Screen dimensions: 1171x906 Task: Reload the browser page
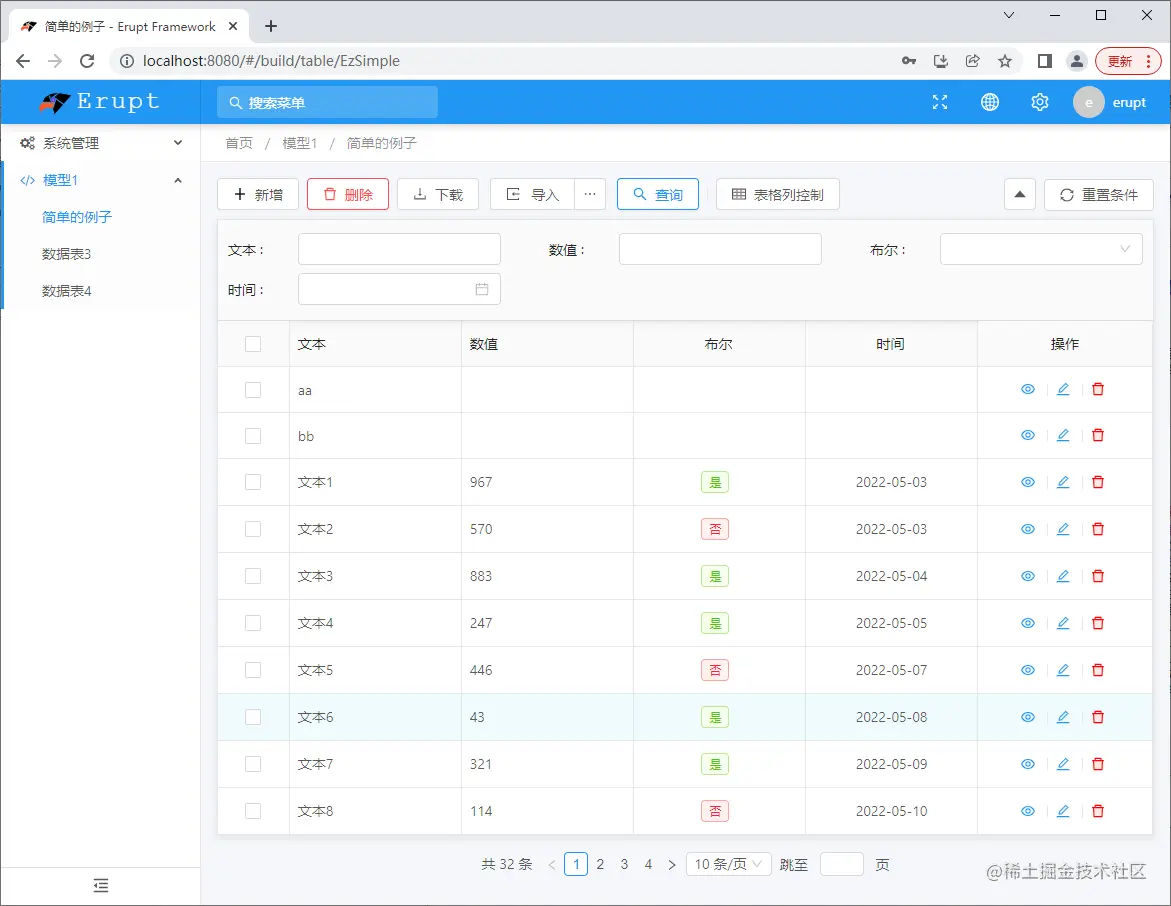point(87,61)
